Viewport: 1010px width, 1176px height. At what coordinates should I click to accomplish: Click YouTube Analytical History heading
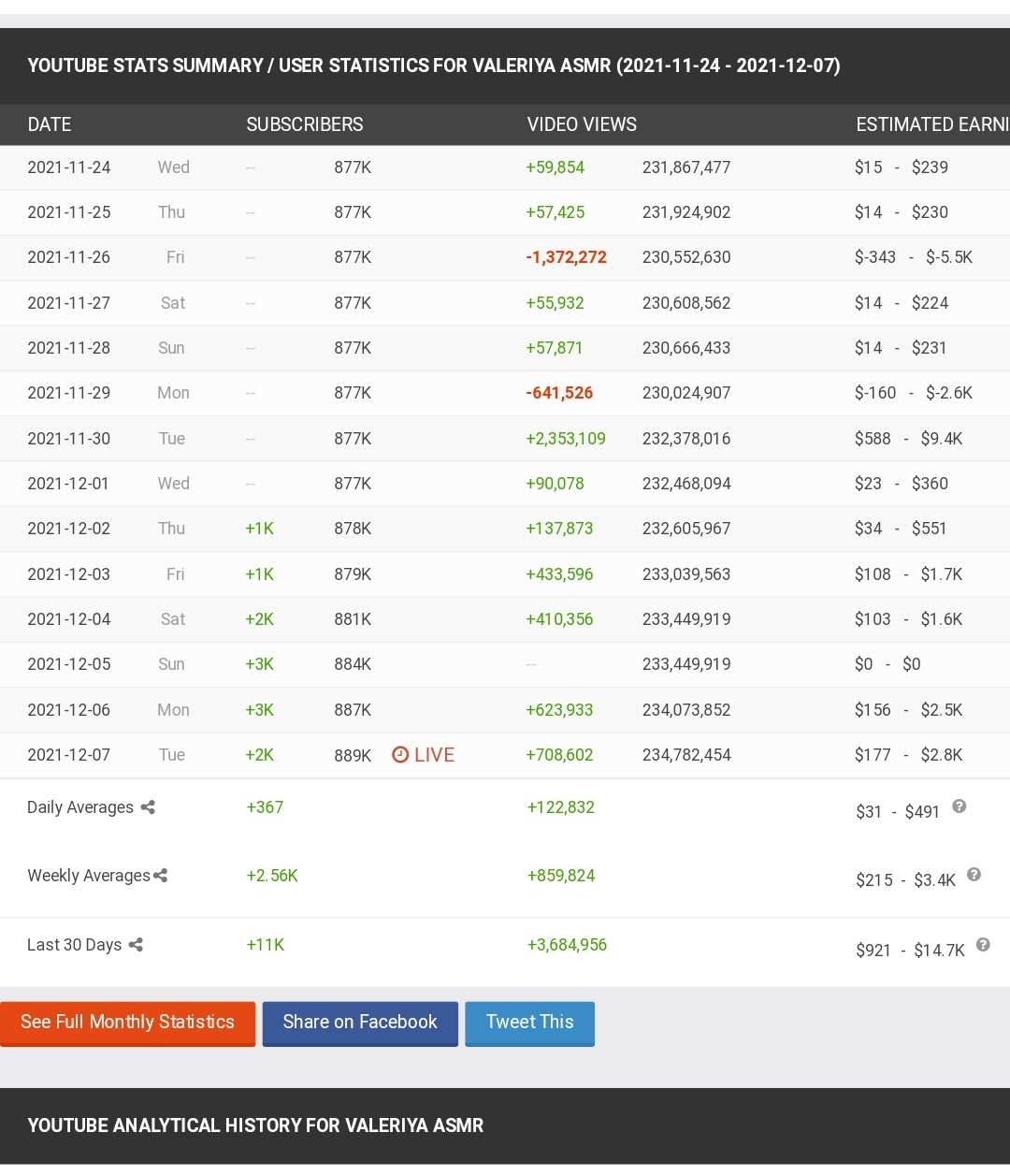pyautogui.click(x=255, y=1125)
